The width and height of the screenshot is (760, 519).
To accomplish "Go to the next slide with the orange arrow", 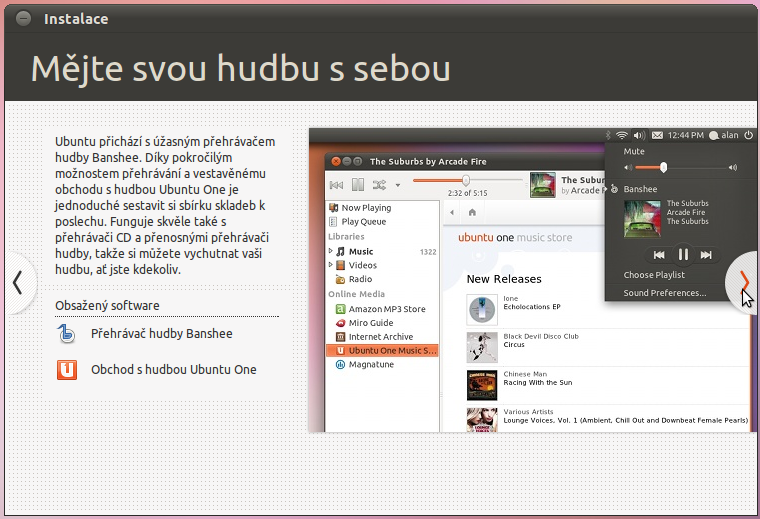I will click(744, 282).
